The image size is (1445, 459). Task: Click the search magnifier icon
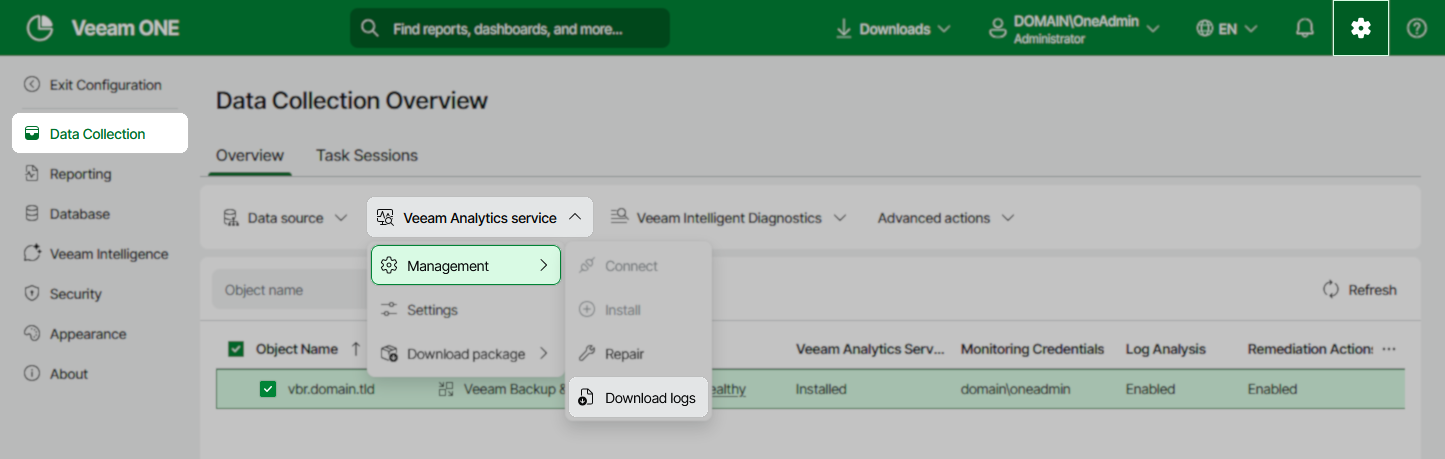(x=370, y=28)
